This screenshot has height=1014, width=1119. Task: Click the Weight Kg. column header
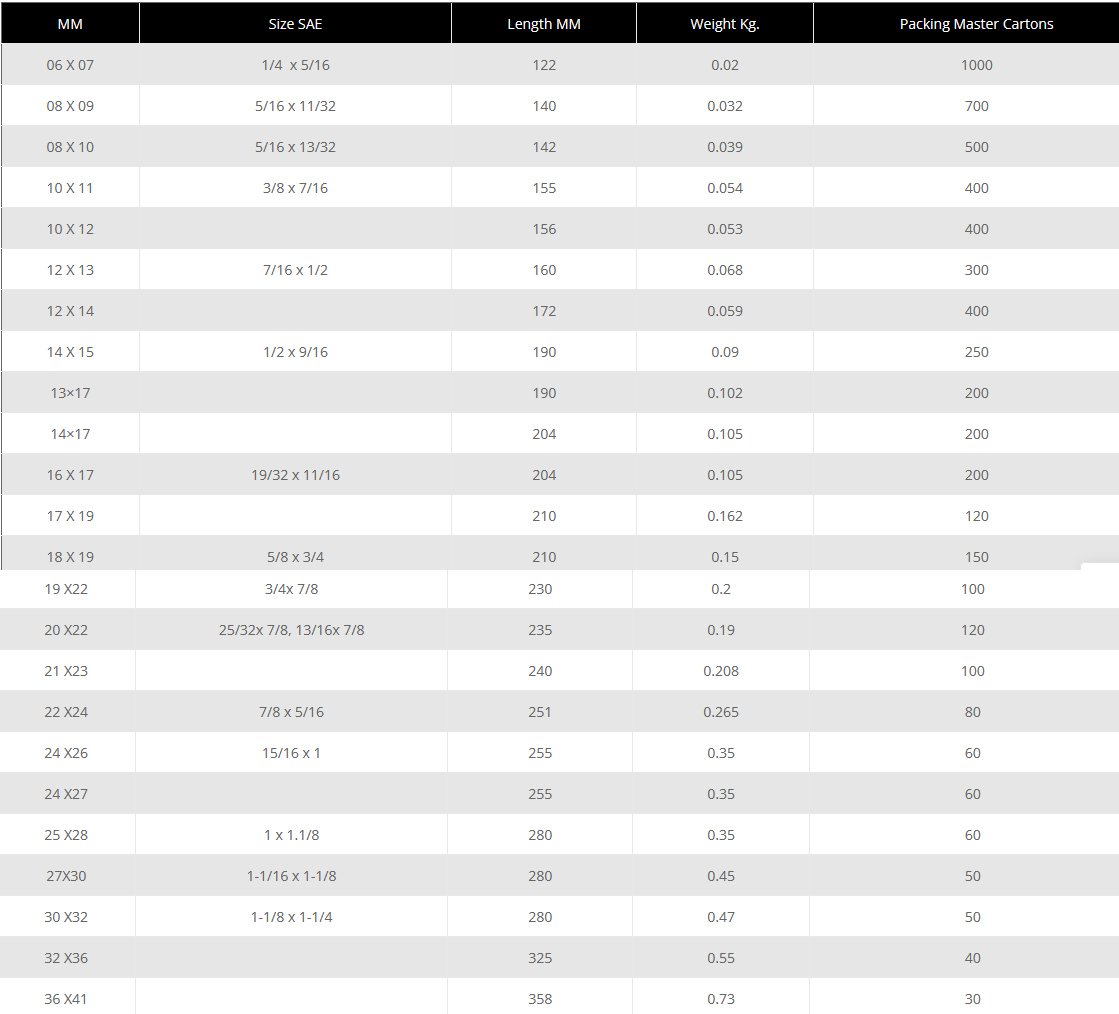pyautogui.click(x=724, y=24)
